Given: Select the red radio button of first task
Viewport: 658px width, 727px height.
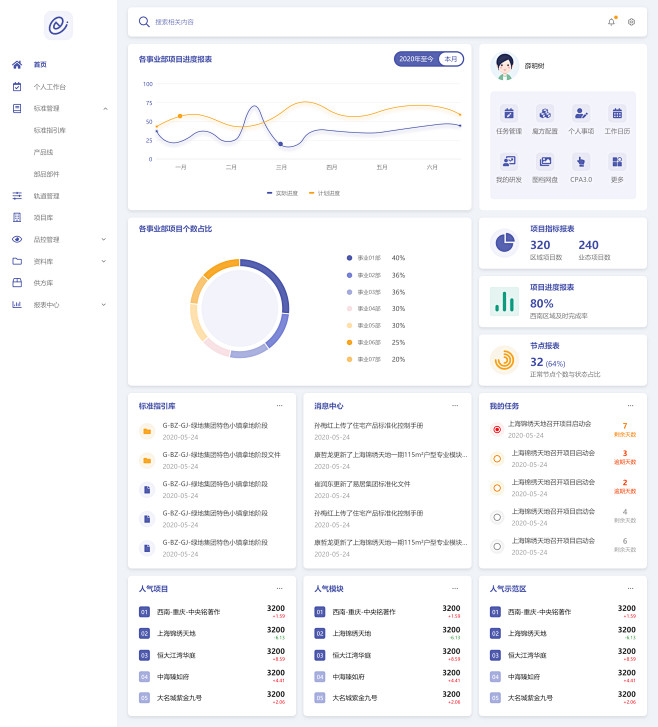Looking at the screenshot, I should pyautogui.click(x=497, y=429).
